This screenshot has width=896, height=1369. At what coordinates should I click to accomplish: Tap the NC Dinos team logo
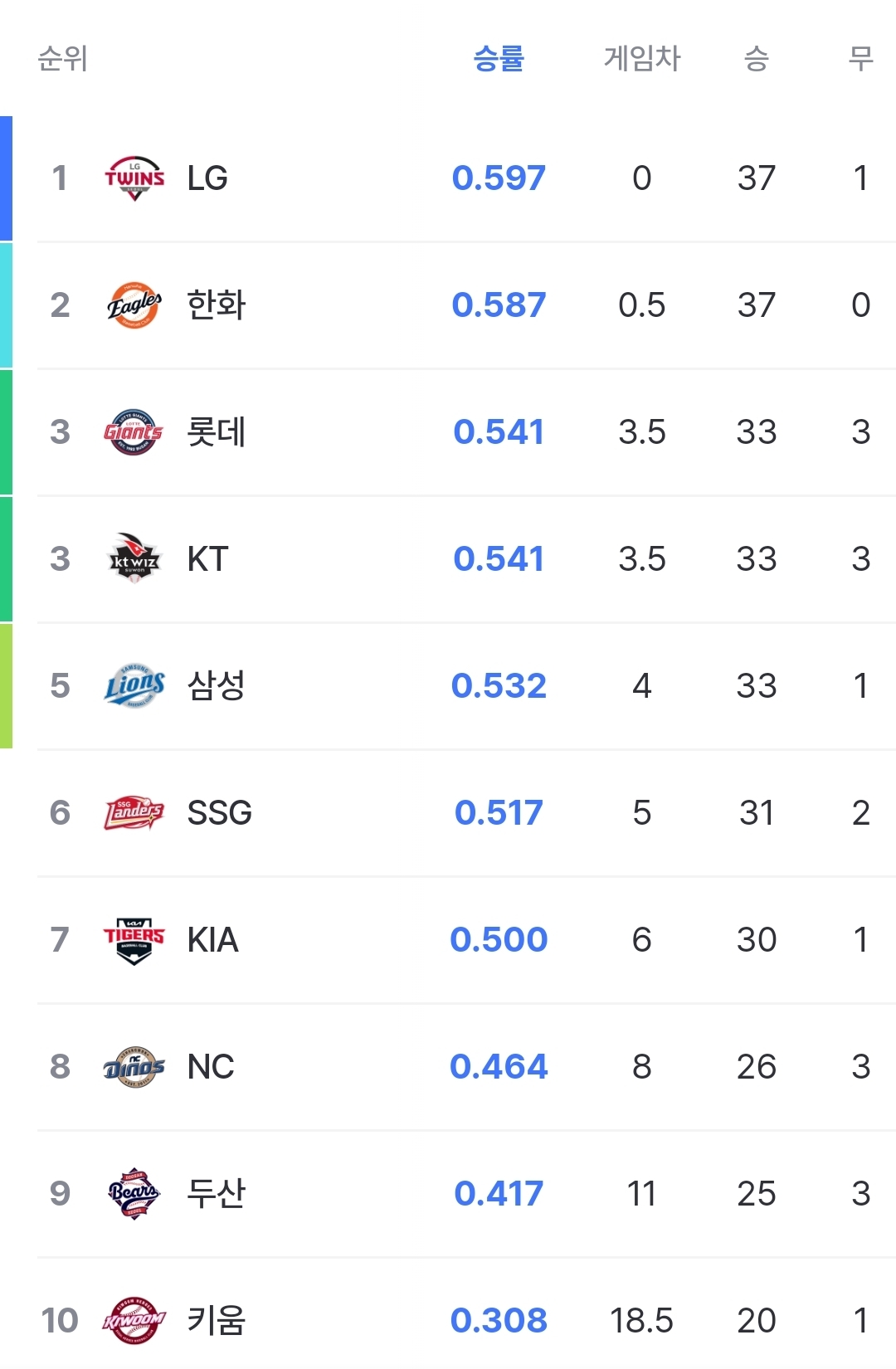[134, 1067]
